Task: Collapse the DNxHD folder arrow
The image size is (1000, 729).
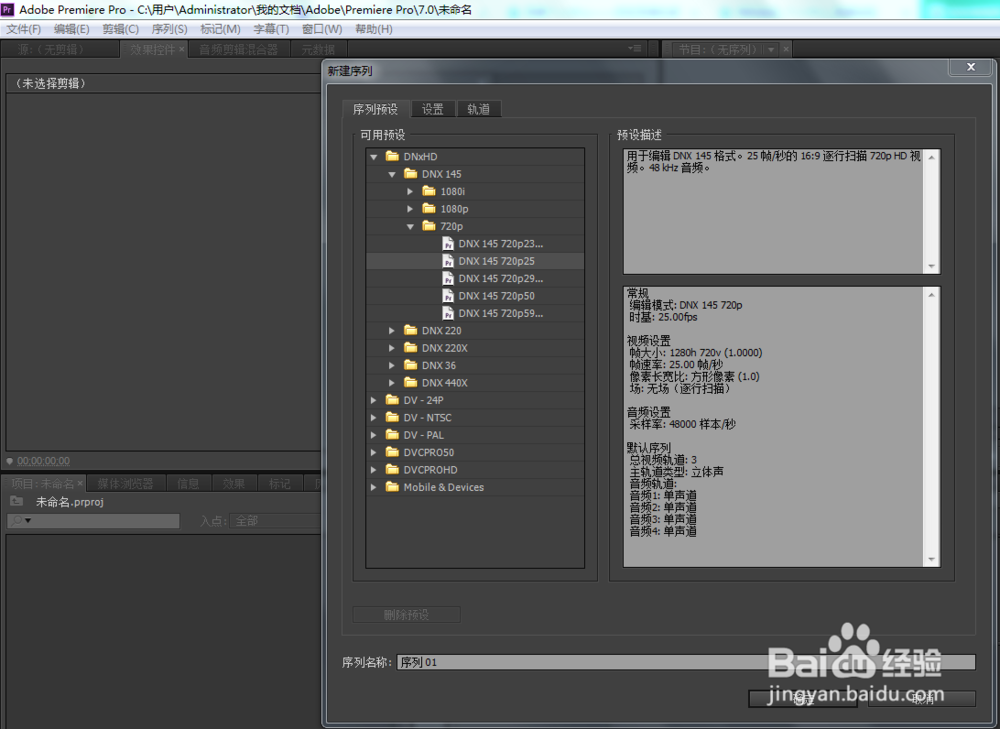Action: [374, 157]
